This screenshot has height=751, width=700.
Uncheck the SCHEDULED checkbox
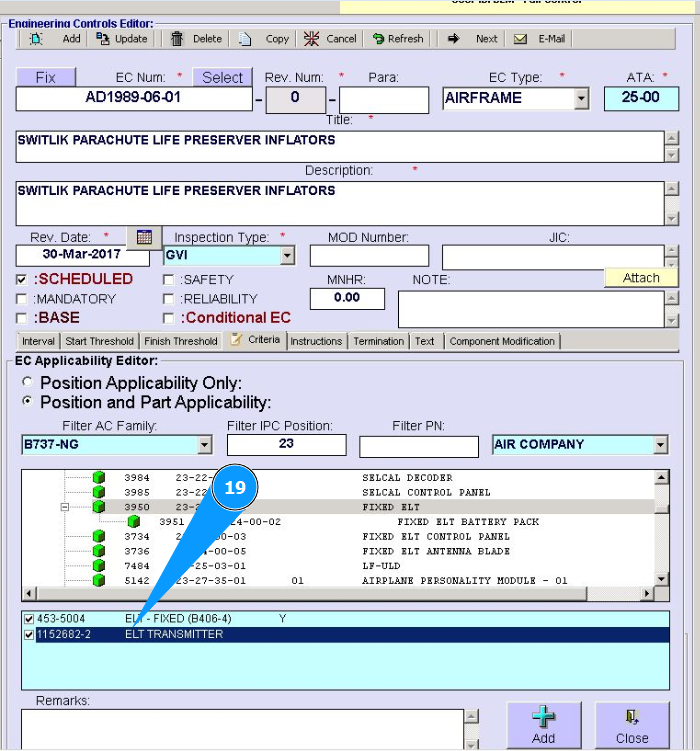point(22,280)
